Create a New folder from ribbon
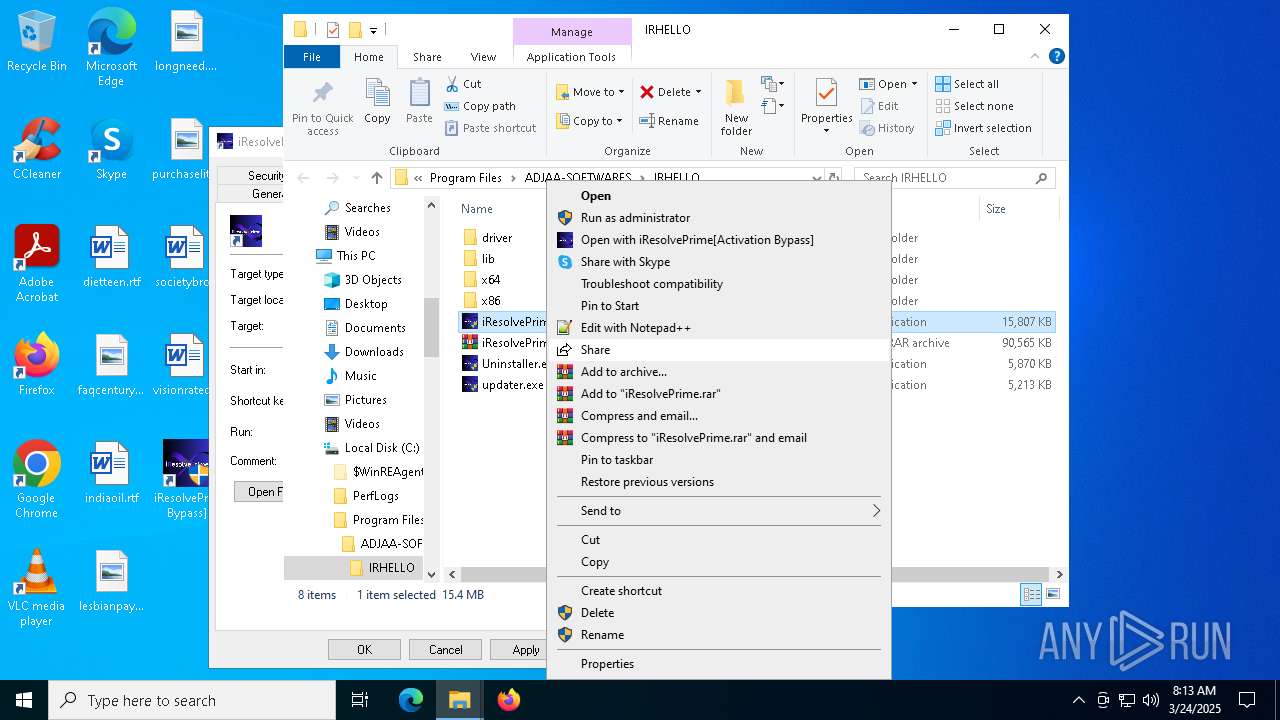This screenshot has width=1280, height=720. coord(736,108)
